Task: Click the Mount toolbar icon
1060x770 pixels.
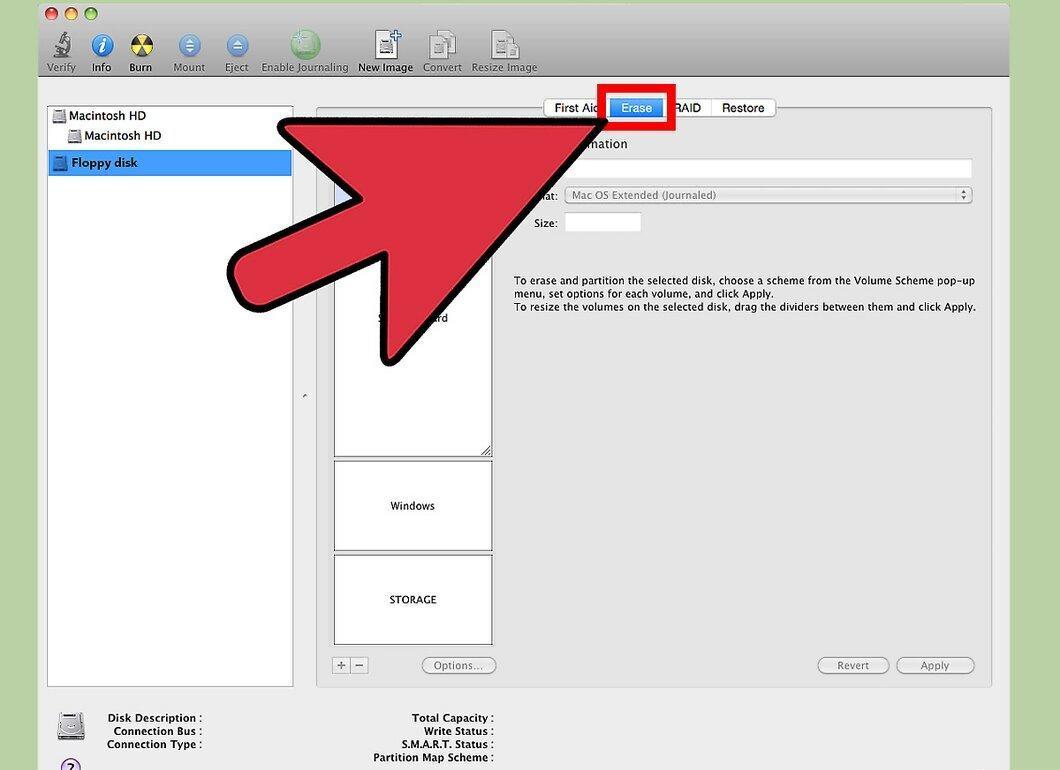Action: click(x=189, y=45)
